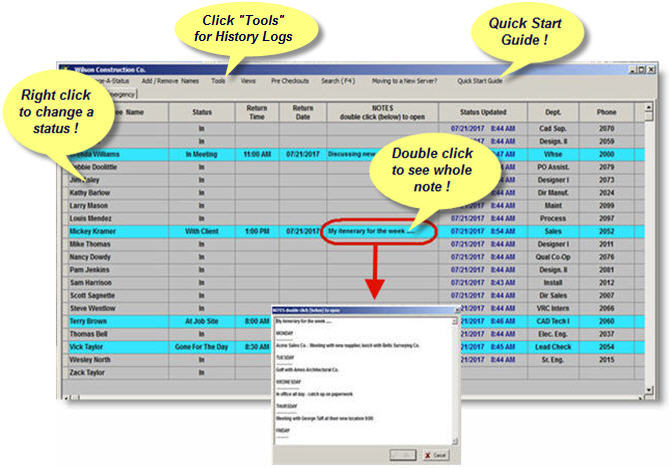Click the Cancel button in notes dialog
This screenshot has height=469, width=671.
[435, 454]
